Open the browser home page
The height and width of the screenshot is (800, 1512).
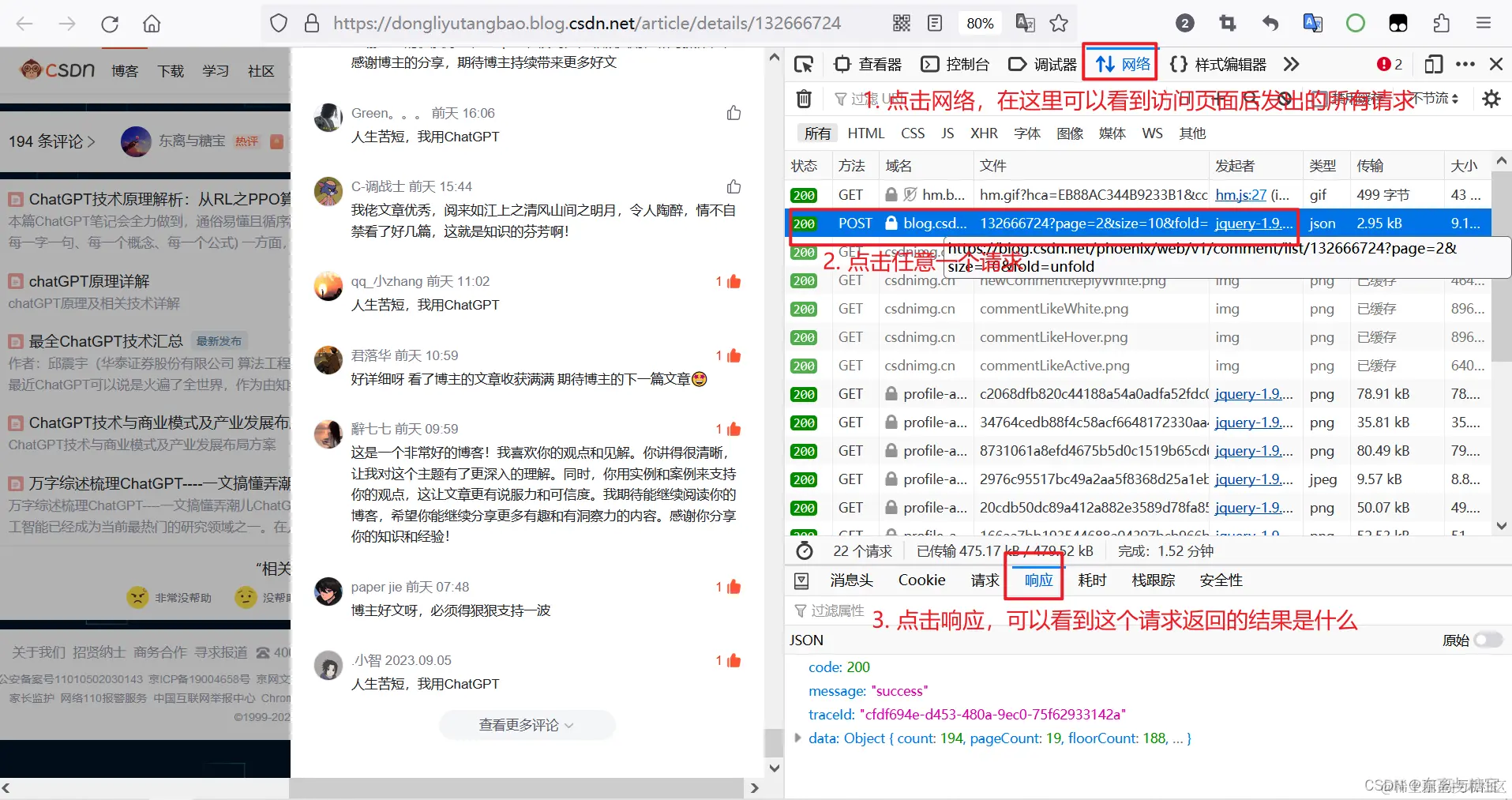click(x=152, y=24)
